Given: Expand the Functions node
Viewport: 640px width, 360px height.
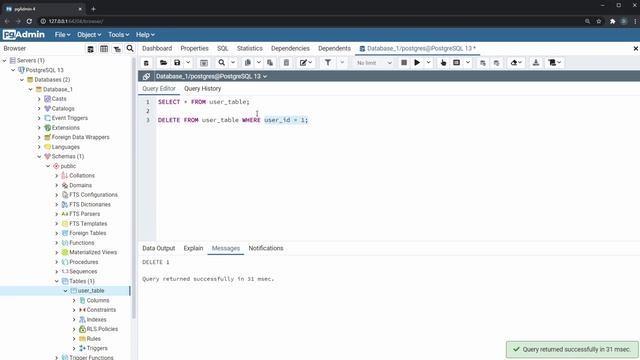Looking at the screenshot, I should click(x=57, y=243).
